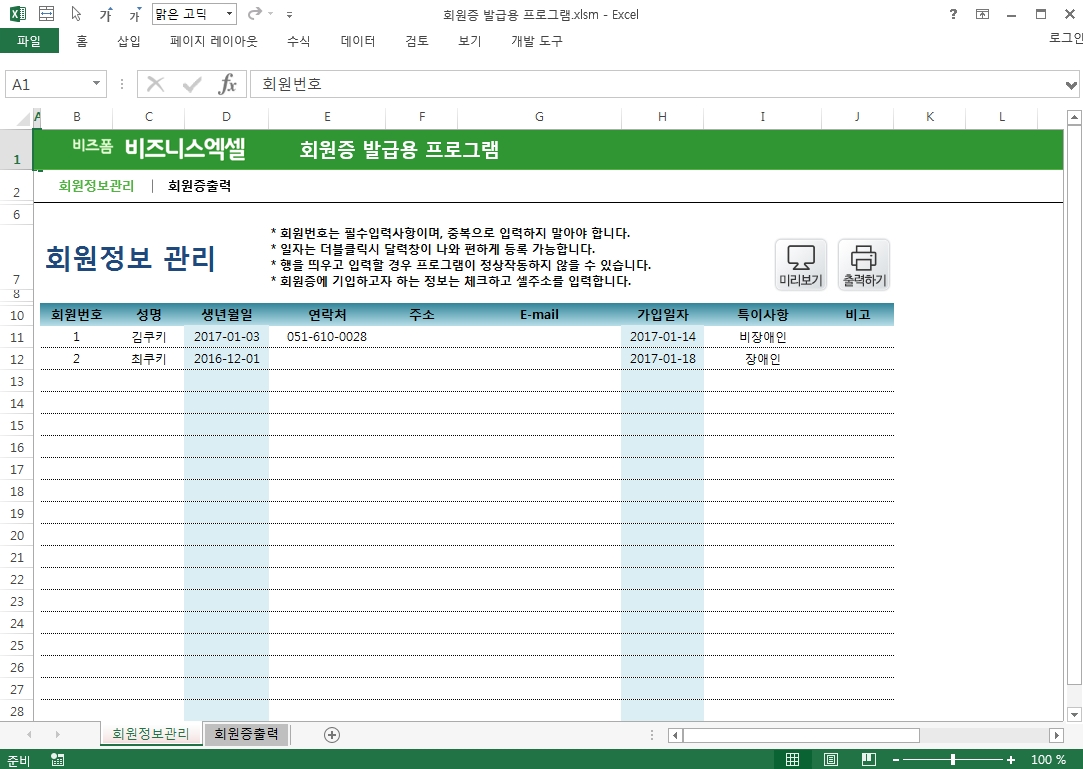Open the 개발 도구 ribbon tab

point(537,41)
